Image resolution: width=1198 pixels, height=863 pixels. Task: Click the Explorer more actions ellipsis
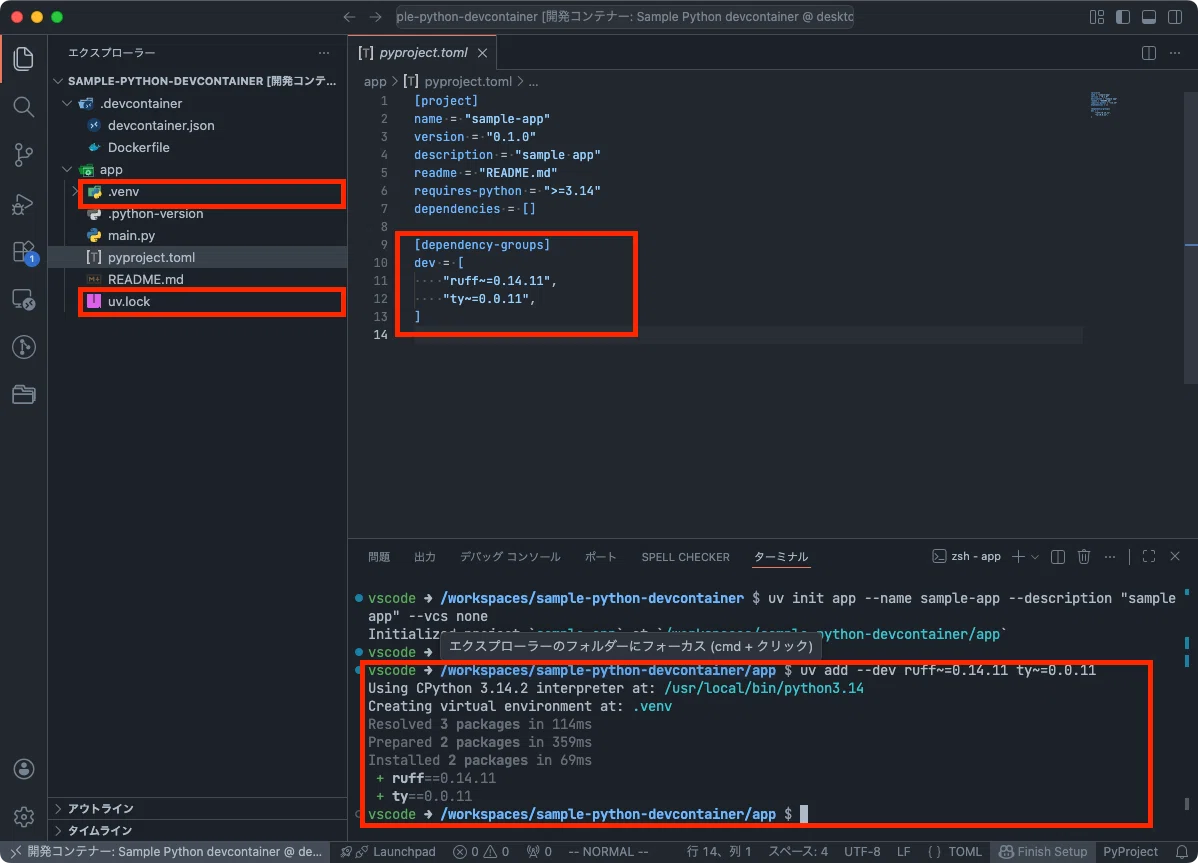tap(324, 53)
